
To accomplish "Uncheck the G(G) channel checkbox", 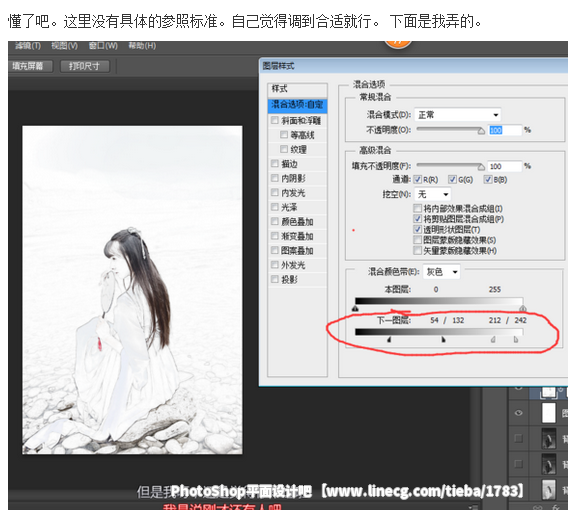I will (452, 179).
